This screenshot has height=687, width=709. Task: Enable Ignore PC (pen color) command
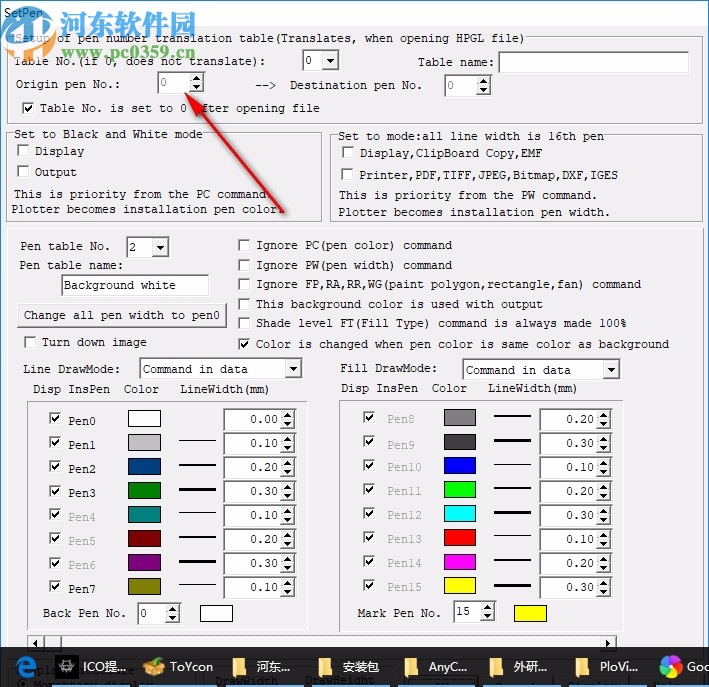(x=244, y=245)
